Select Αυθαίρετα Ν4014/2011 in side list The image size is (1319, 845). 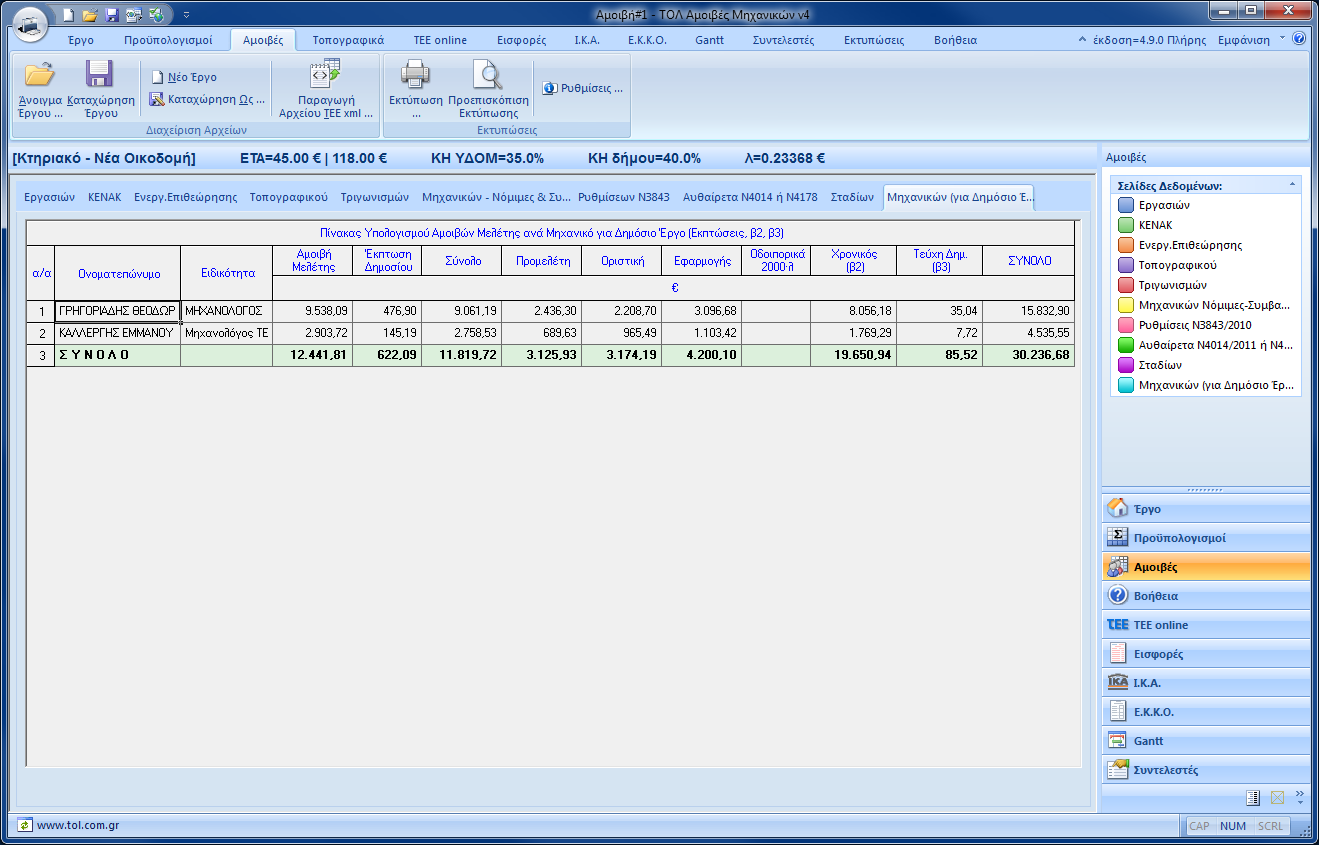[1206, 345]
